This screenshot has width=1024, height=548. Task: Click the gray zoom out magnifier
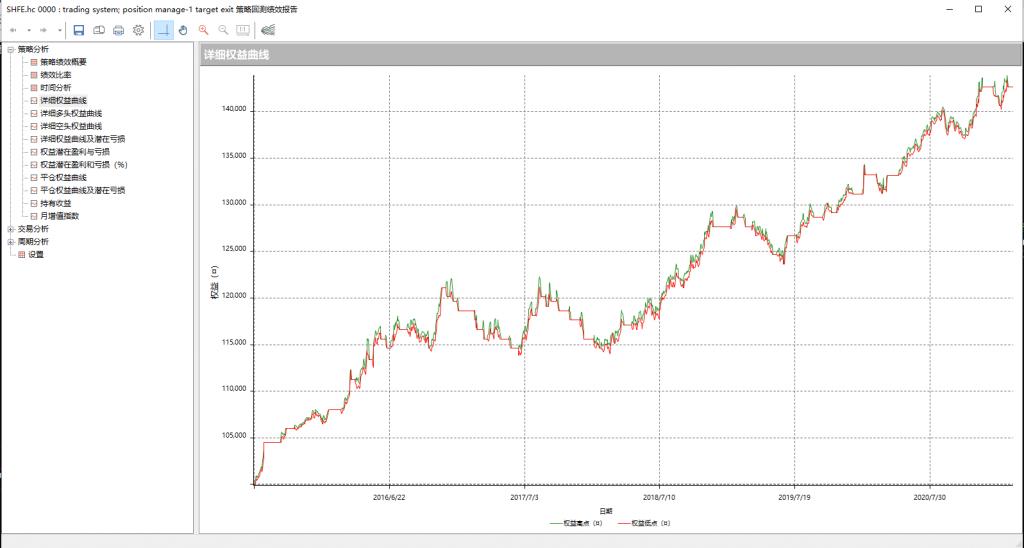click(223, 30)
